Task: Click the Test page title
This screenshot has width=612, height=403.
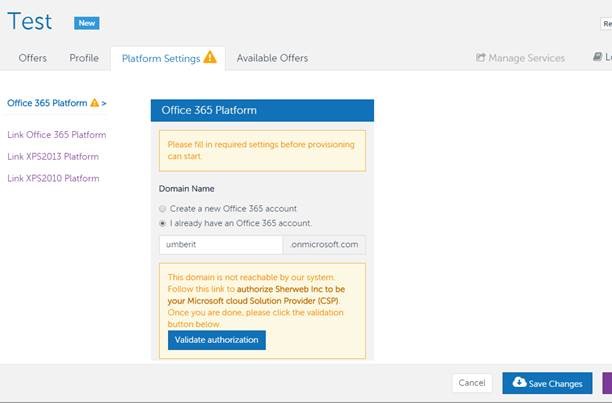Action: 30,21
